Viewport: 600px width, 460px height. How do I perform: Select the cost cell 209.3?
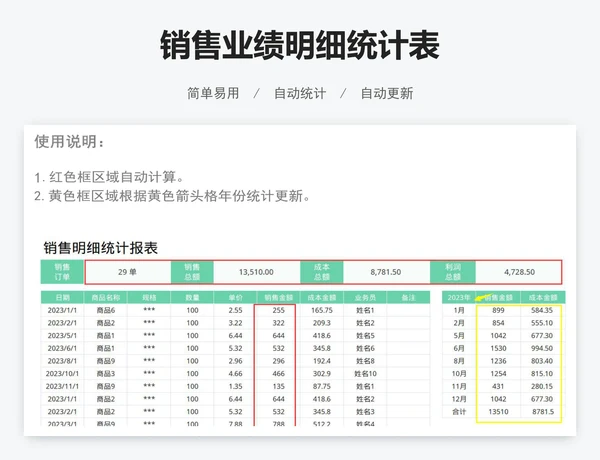click(322, 323)
